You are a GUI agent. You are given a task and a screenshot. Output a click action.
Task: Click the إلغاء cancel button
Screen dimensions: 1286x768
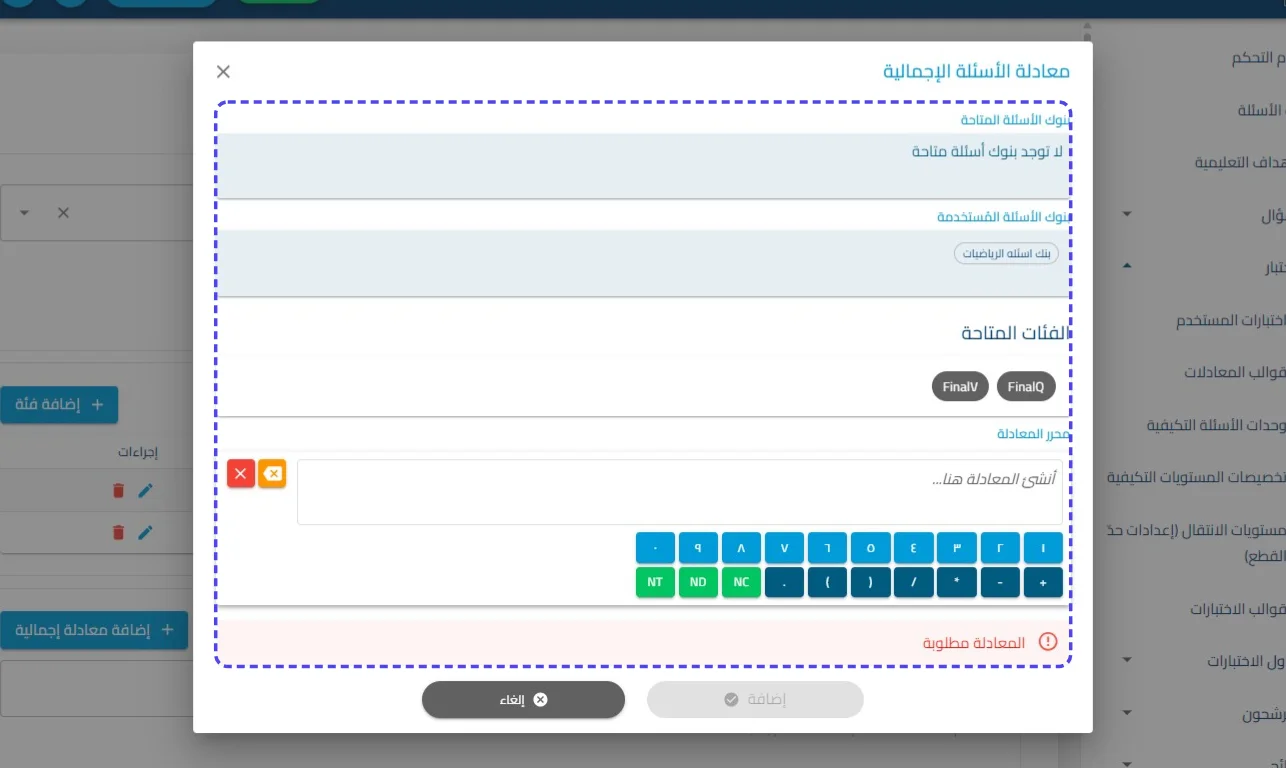(523, 700)
